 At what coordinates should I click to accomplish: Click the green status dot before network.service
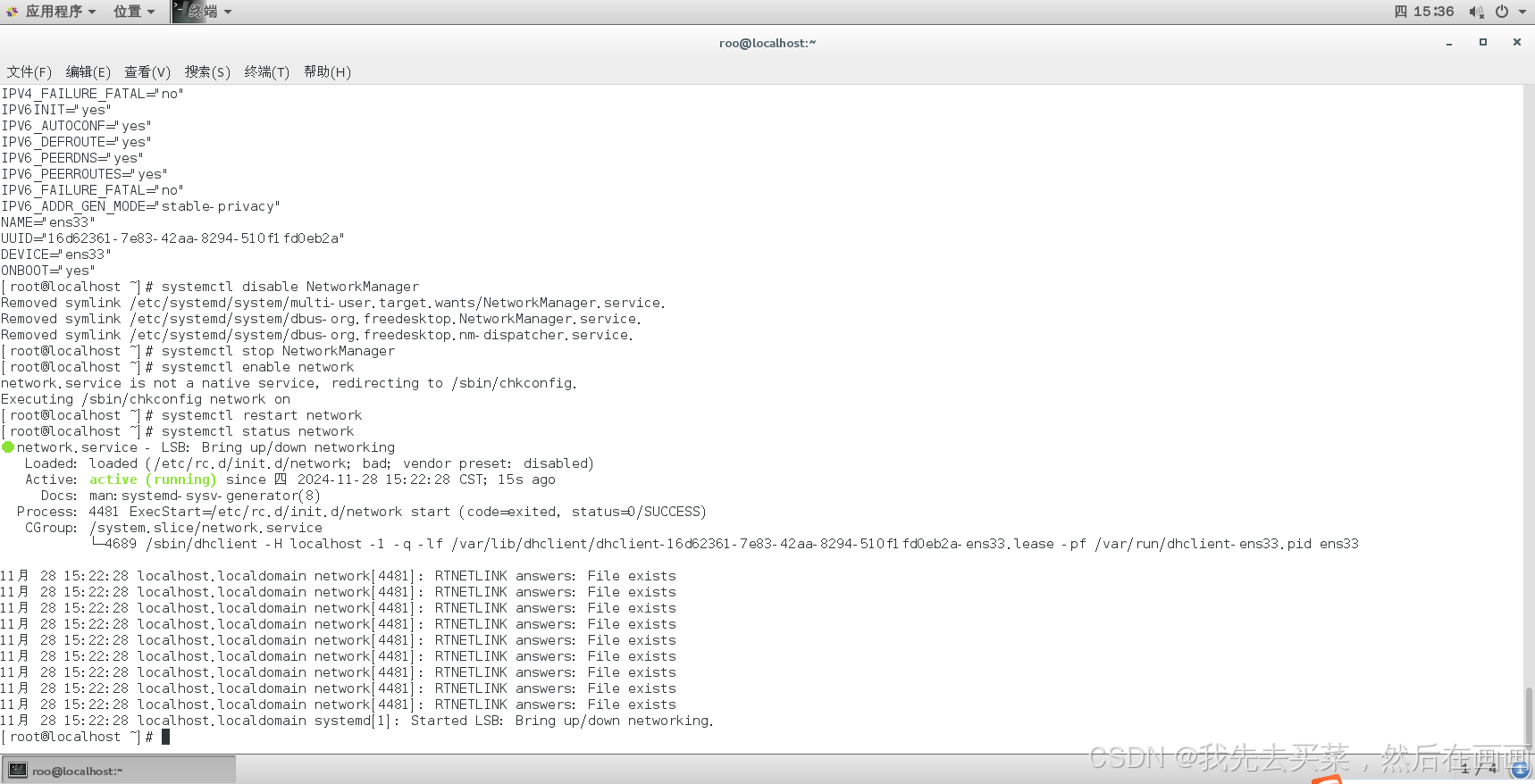tap(8, 447)
